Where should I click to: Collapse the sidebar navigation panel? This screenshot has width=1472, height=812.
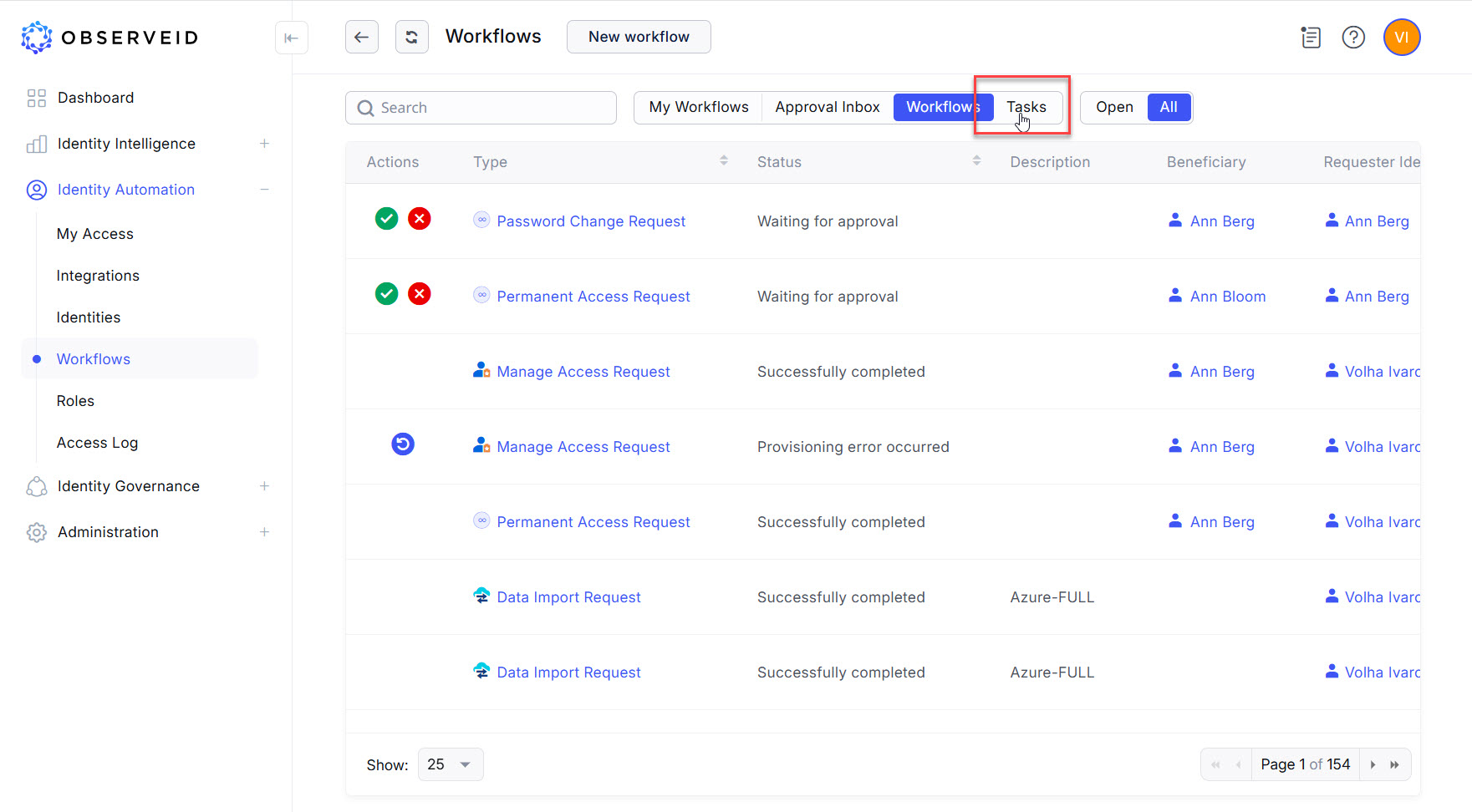coord(291,38)
